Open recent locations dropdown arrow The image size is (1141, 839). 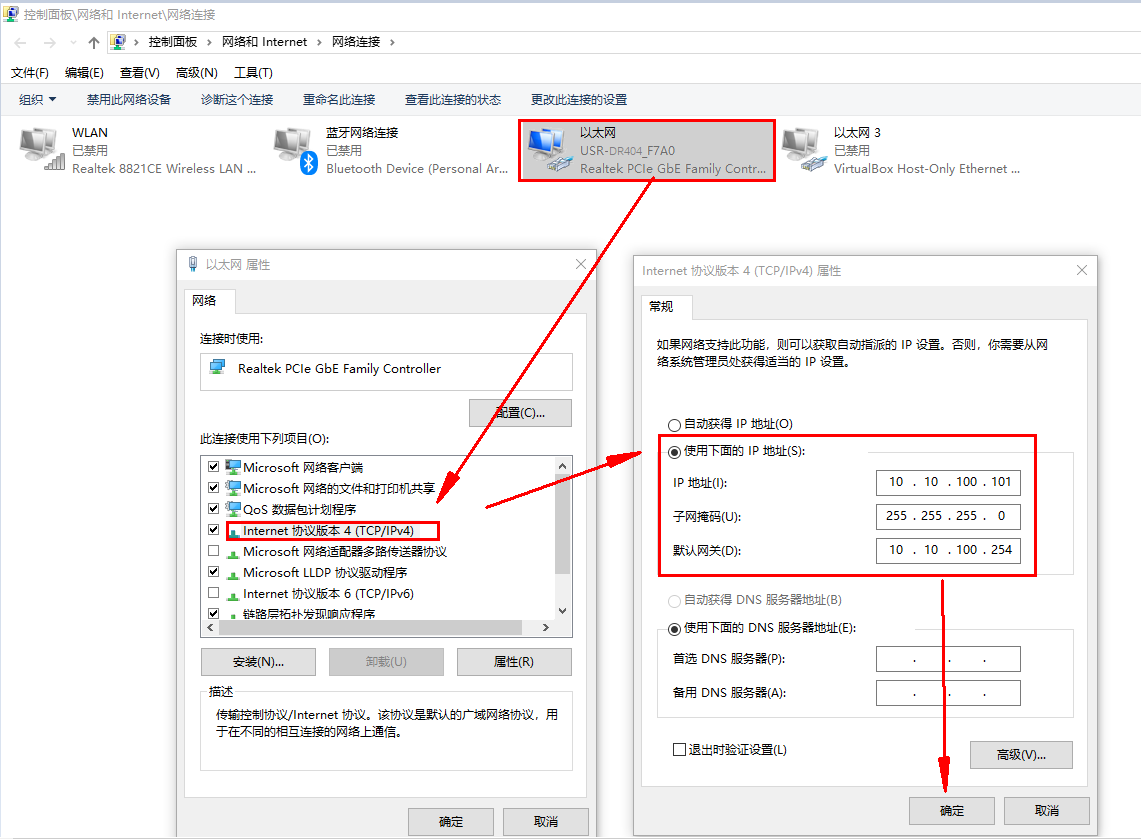[x=73, y=43]
